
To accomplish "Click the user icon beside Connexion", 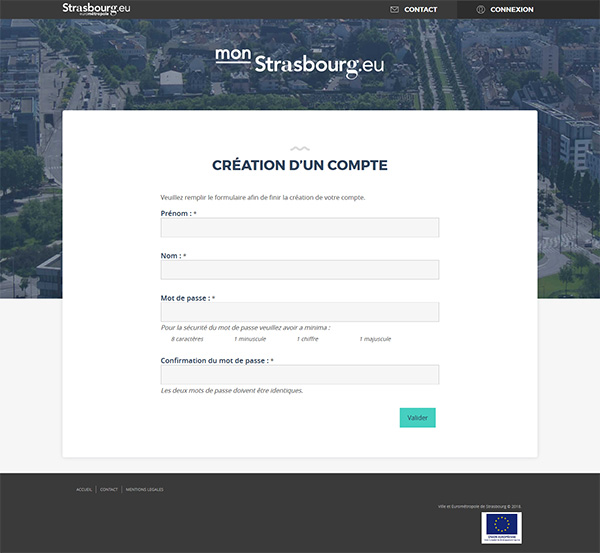I will pyautogui.click(x=481, y=10).
